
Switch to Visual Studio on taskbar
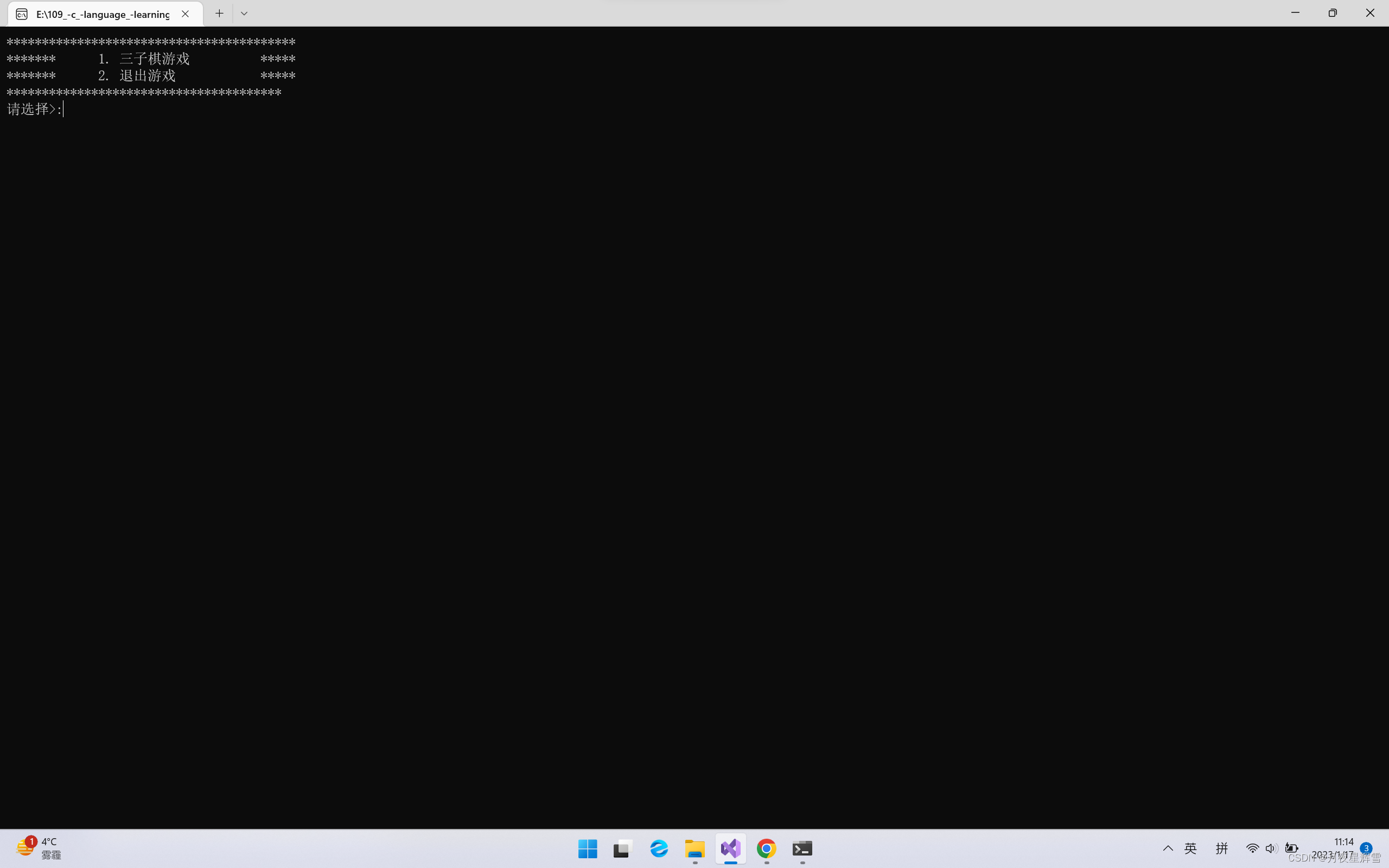pos(731,848)
